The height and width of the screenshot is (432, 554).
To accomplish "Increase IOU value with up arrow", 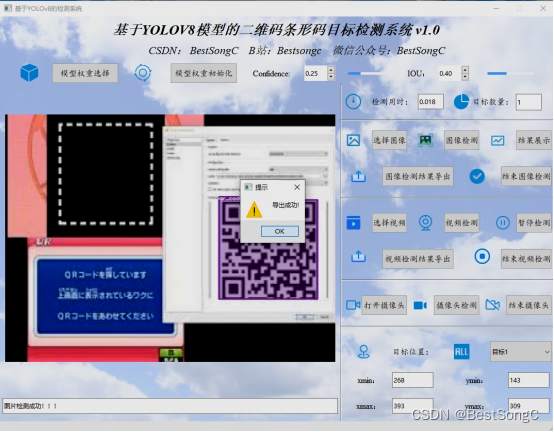I will tap(465, 70).
